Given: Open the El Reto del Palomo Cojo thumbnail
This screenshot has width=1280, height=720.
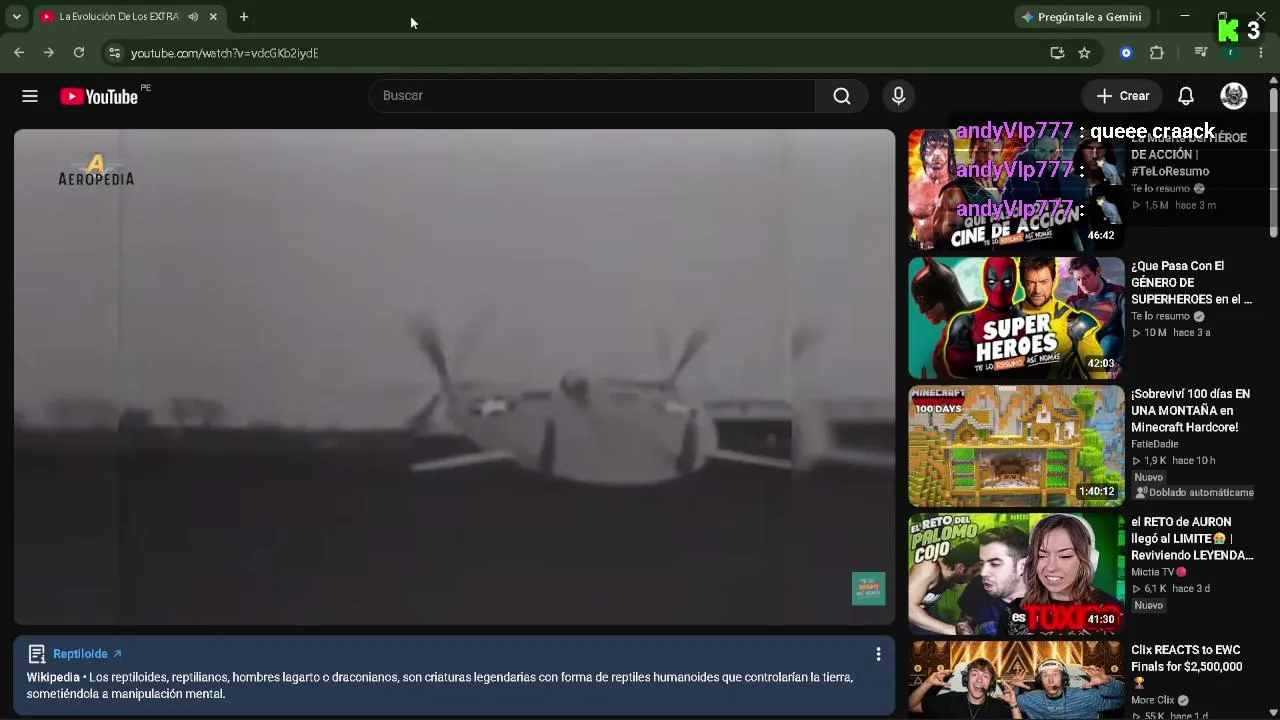Looking at the screenshot, I should pos(1016,574).
